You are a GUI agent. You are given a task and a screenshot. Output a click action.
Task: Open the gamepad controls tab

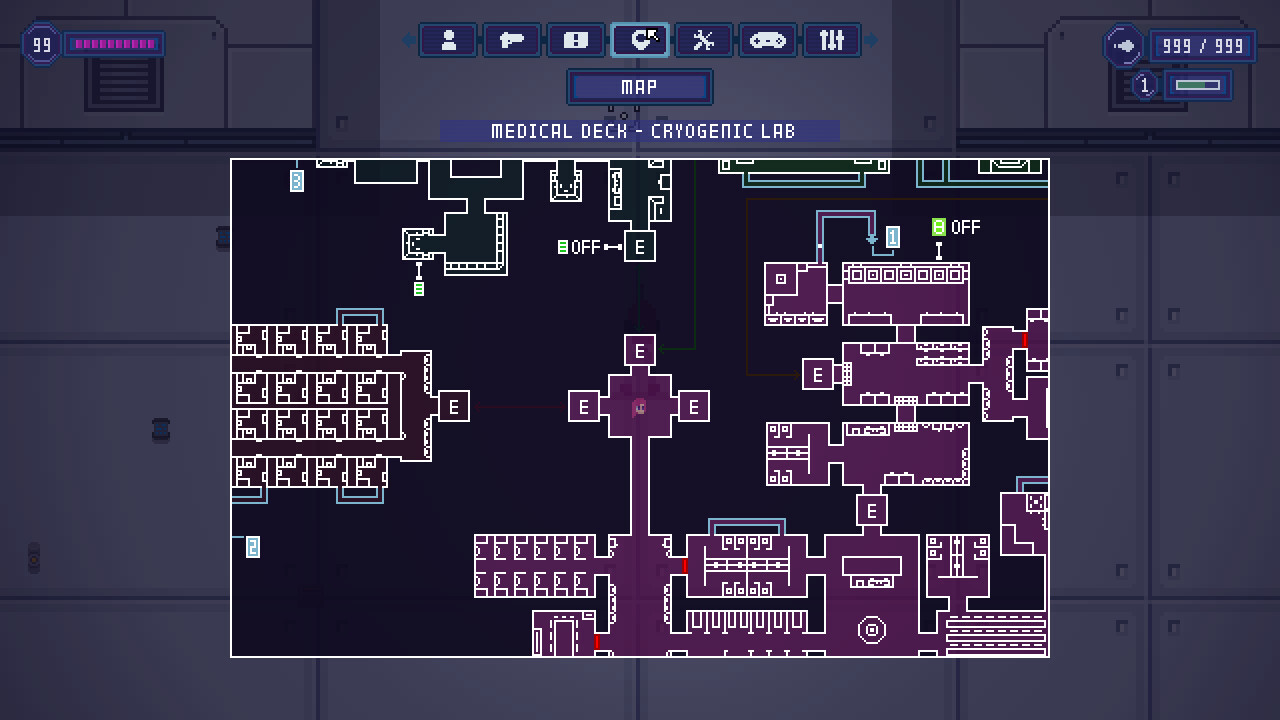(x=767, y=40)
